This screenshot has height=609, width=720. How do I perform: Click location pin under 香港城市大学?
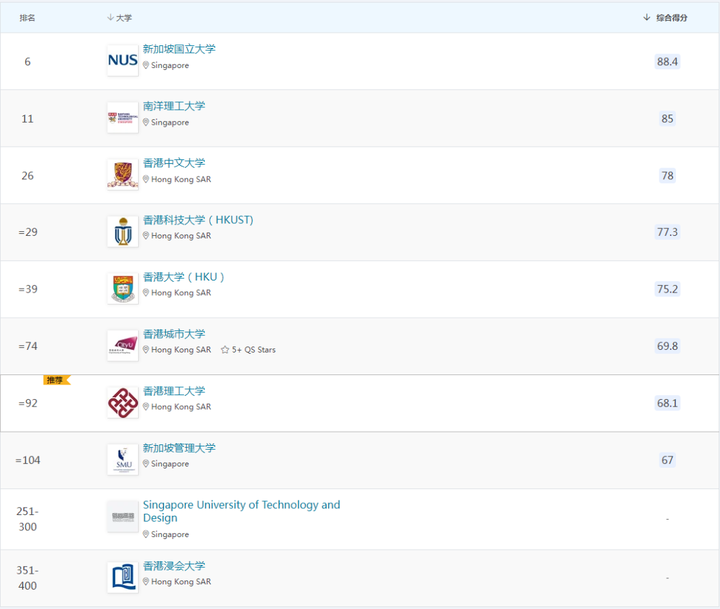[x=146, y=350]
